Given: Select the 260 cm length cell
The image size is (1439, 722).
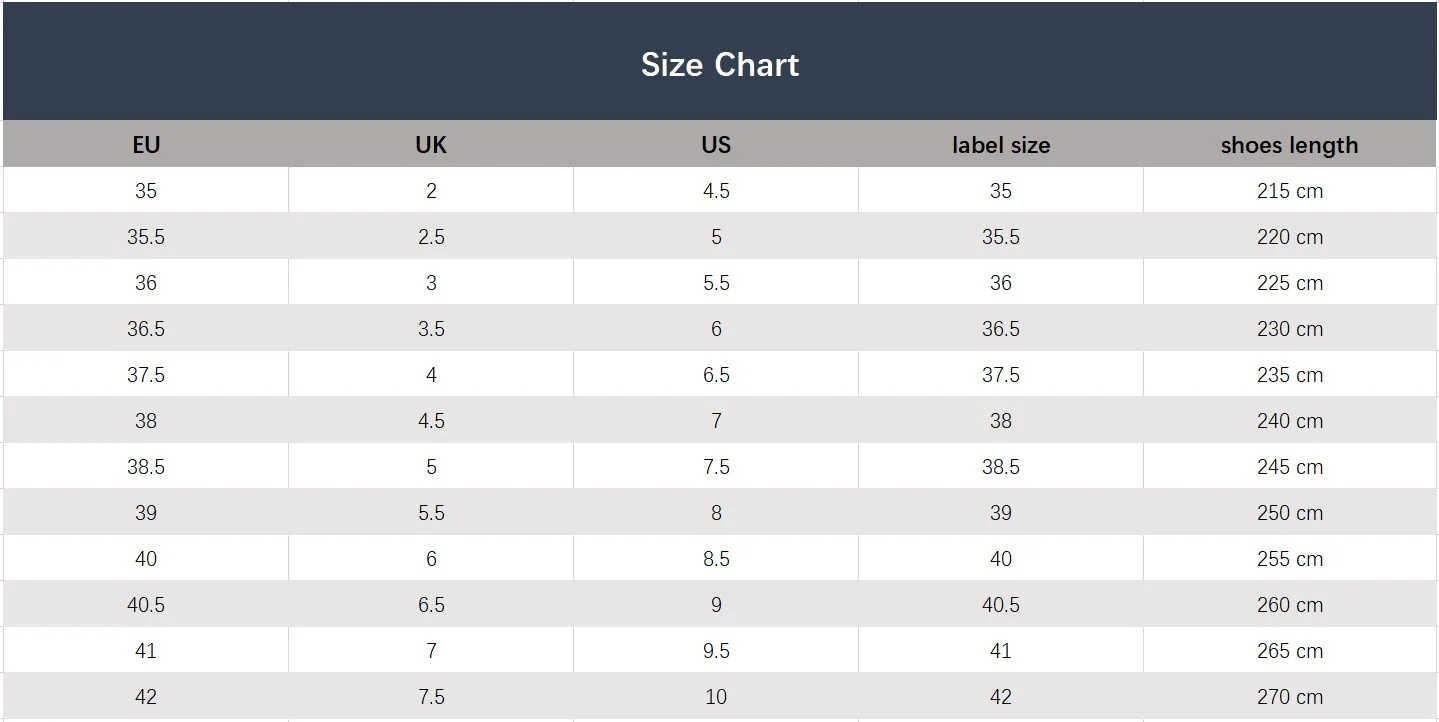Looking at the screenshot, I should (x=1289, y=605).
